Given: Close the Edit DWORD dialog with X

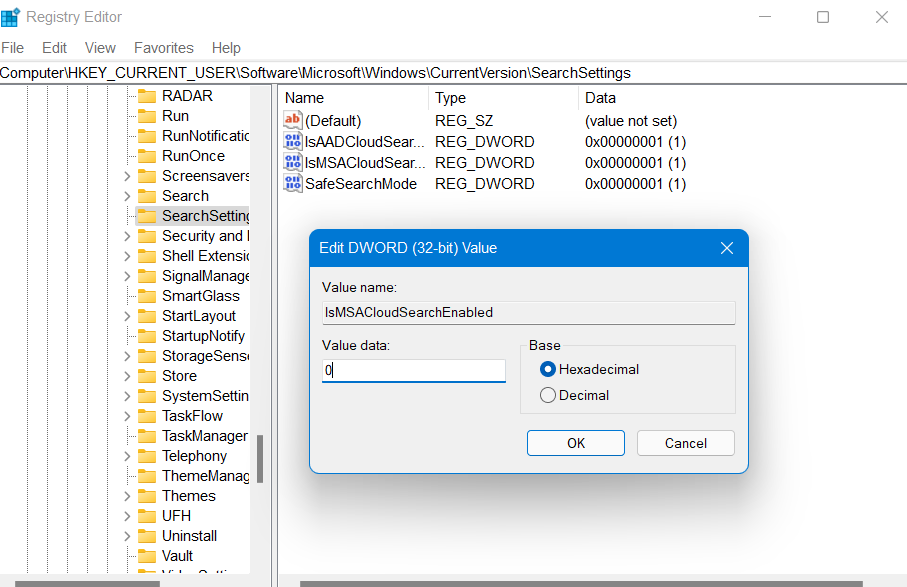Looking at the screenshot, I should (727, 248).
